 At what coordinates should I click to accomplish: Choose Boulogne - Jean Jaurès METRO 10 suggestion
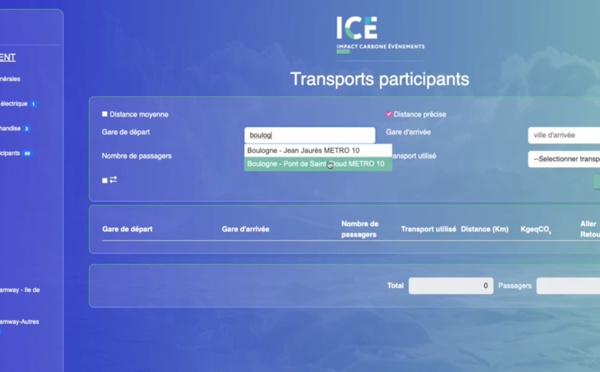pos(318,150)
